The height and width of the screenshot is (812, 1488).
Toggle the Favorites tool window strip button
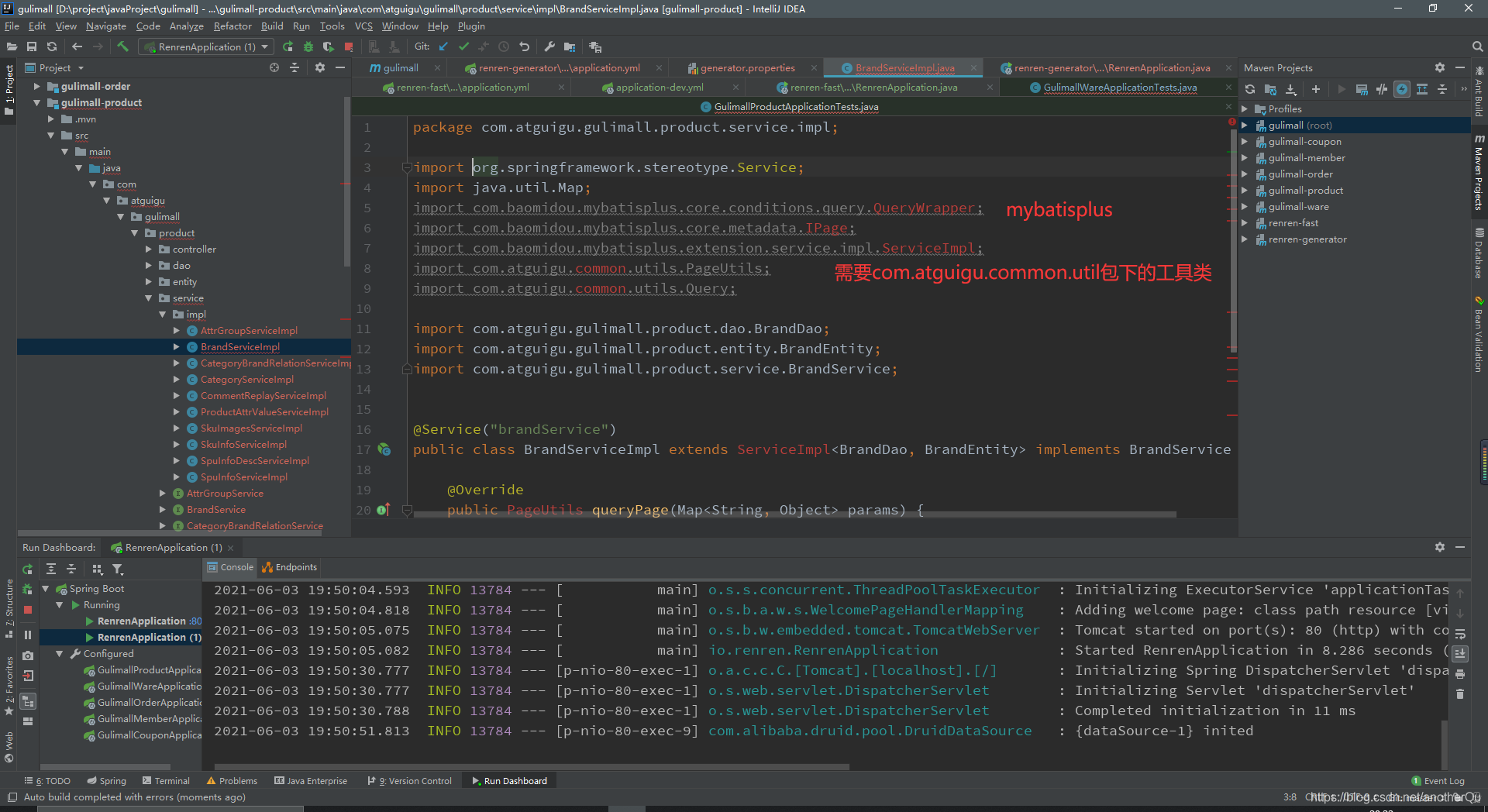click(x=9, y=686)
